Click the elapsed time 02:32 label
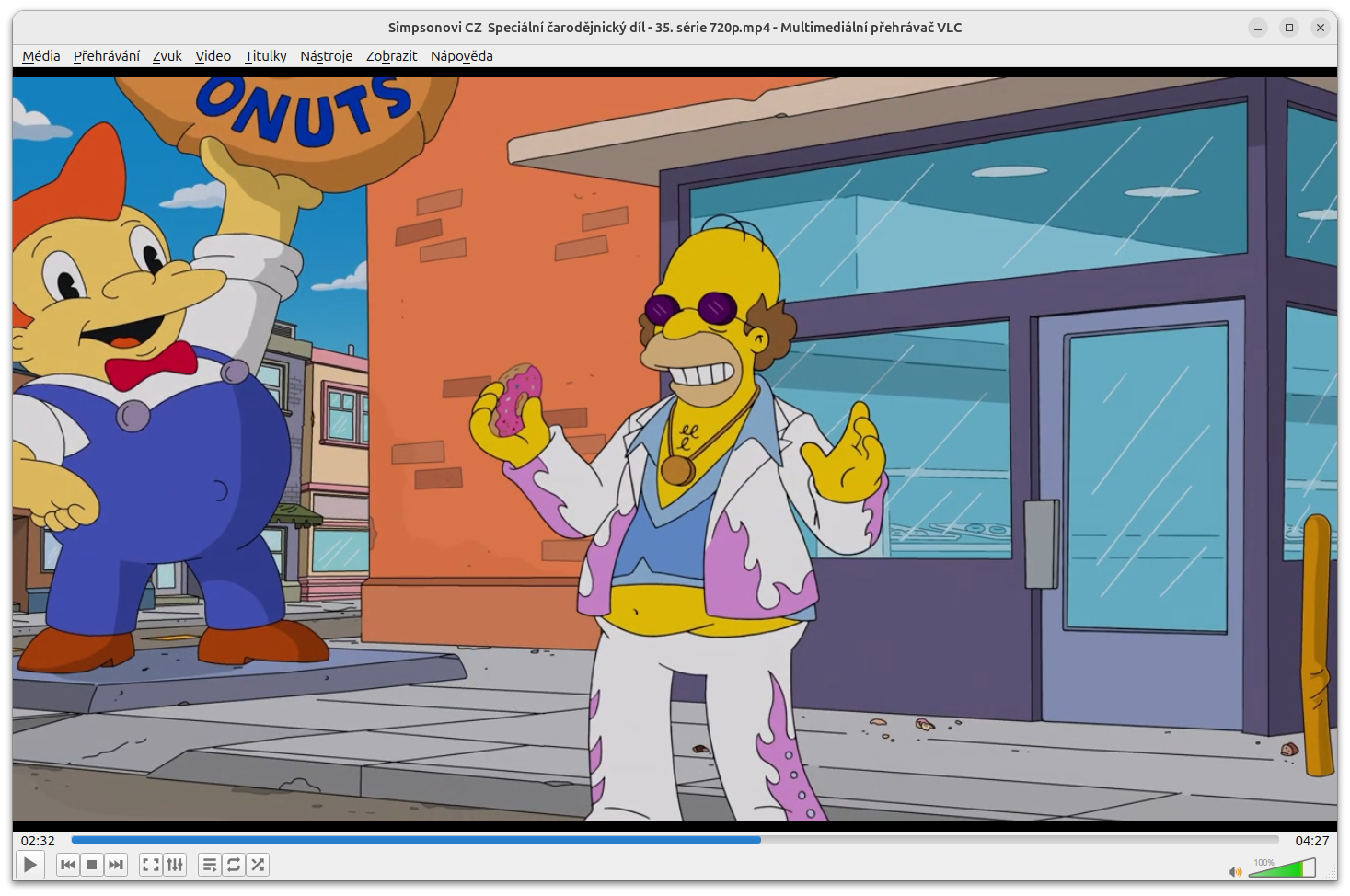 point(38,841)
